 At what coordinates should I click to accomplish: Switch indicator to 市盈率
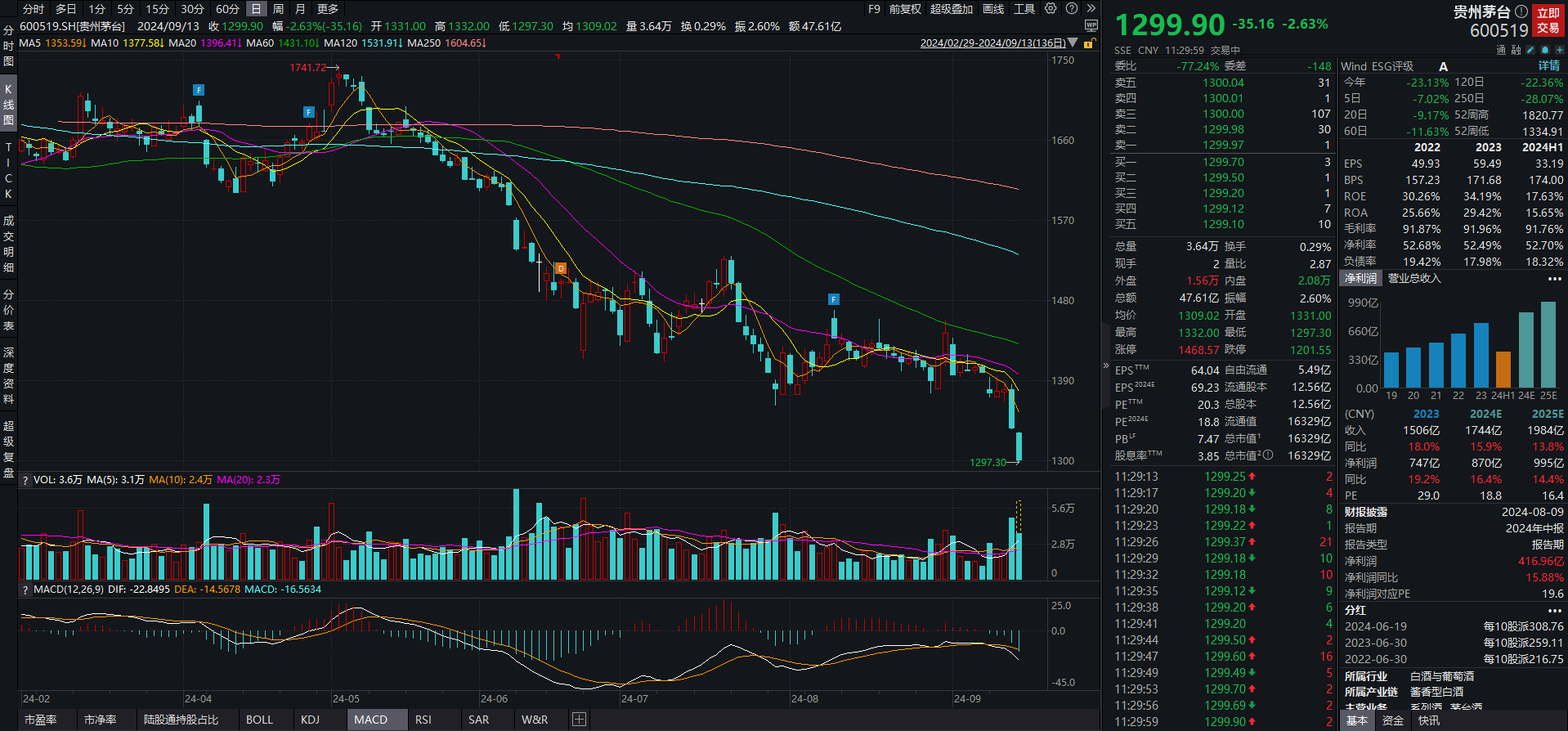click(x=41, y=720)
